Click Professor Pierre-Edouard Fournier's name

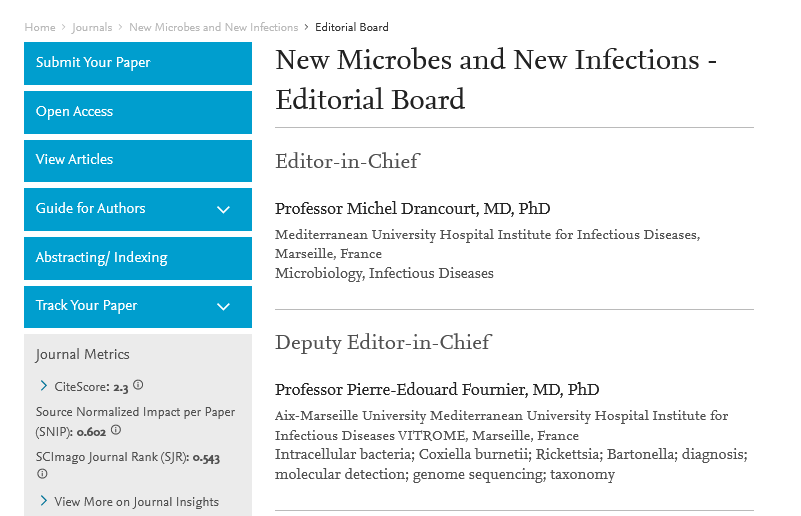(437, 389)
